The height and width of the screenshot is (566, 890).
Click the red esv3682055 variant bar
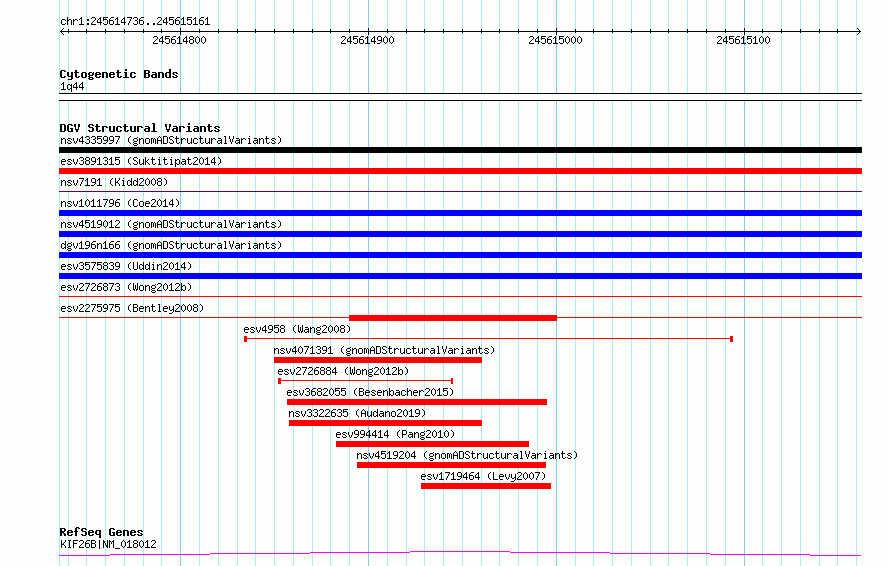417,402
